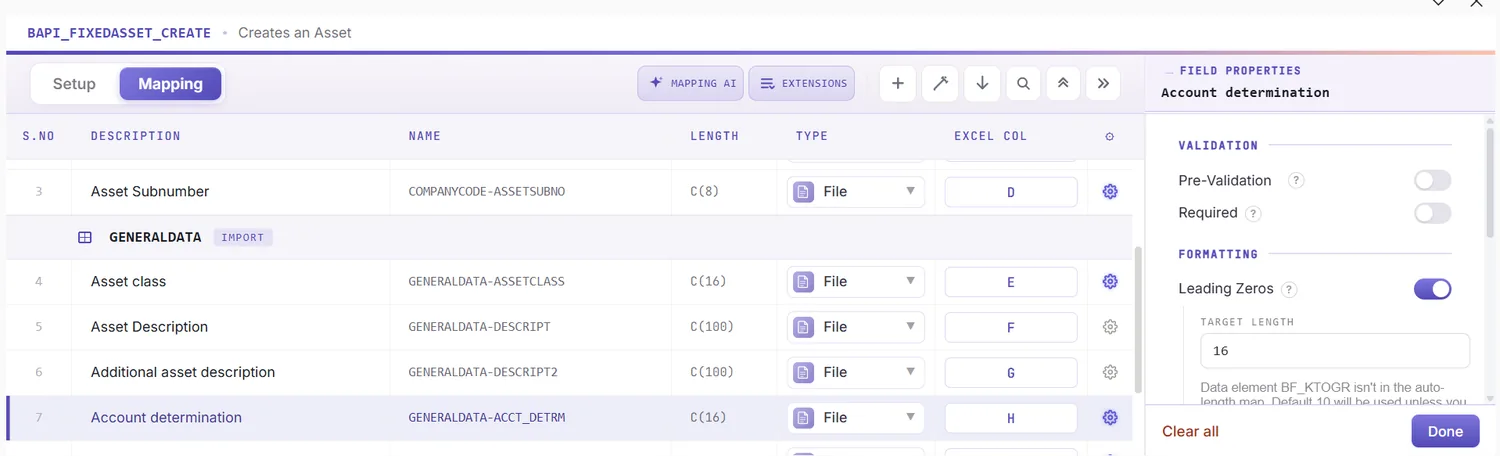Viewport: 1500px width, 456px height.
Task: Click the double chevron up collapse icon
Action: 1063,84
